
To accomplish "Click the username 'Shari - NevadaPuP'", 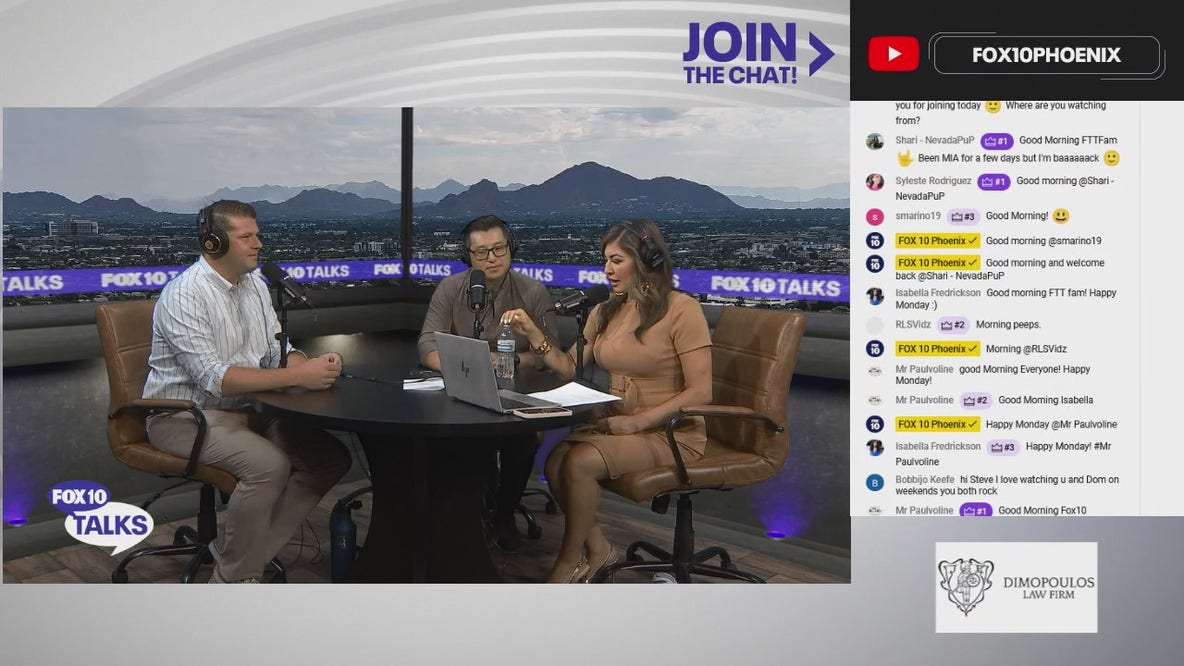I will pyautogui.click(x=935, y=140).
